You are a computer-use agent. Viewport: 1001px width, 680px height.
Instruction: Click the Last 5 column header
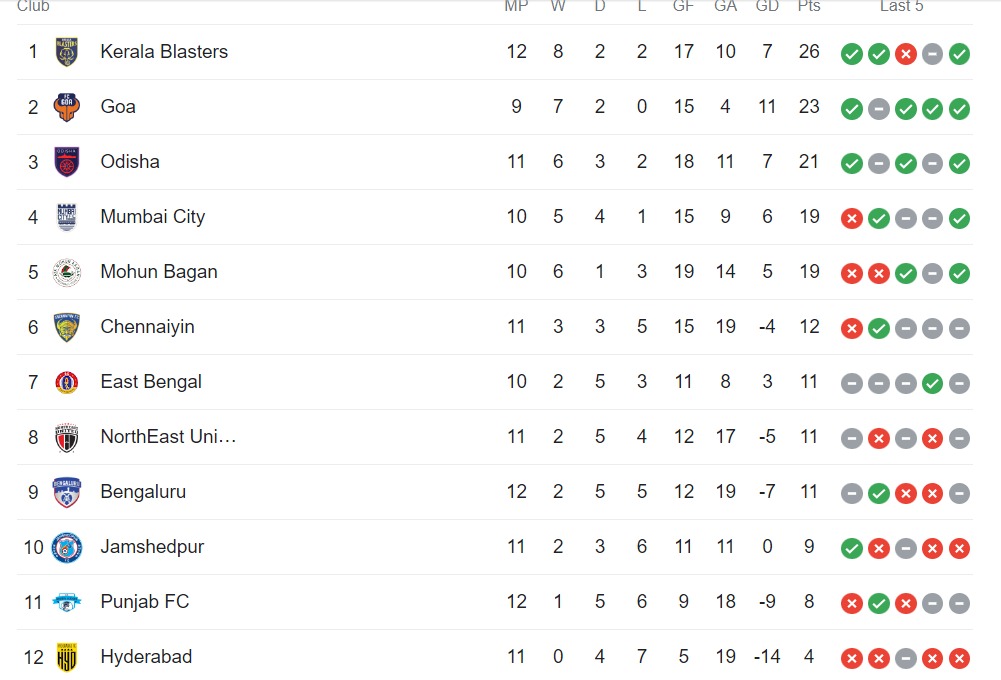pyautogui.click(x=901, y=6)
